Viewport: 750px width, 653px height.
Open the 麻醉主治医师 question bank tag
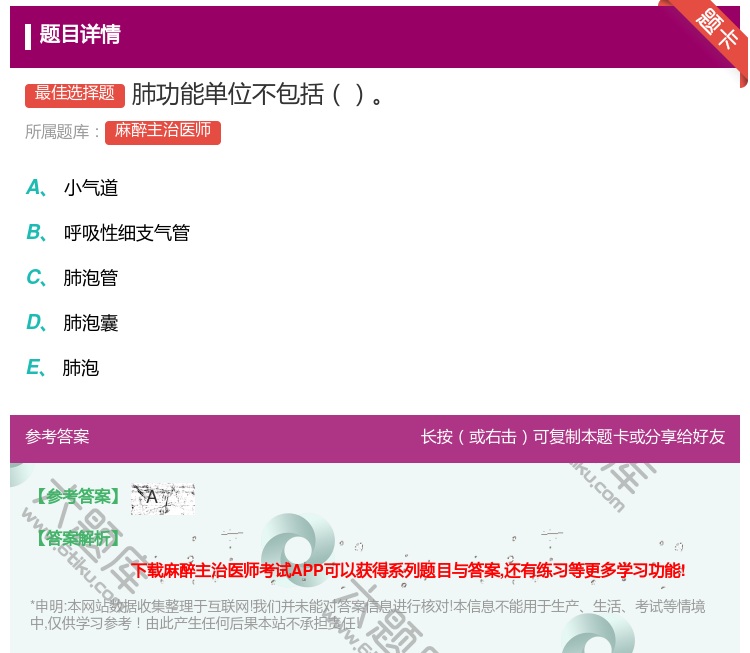tap(162, 131)
